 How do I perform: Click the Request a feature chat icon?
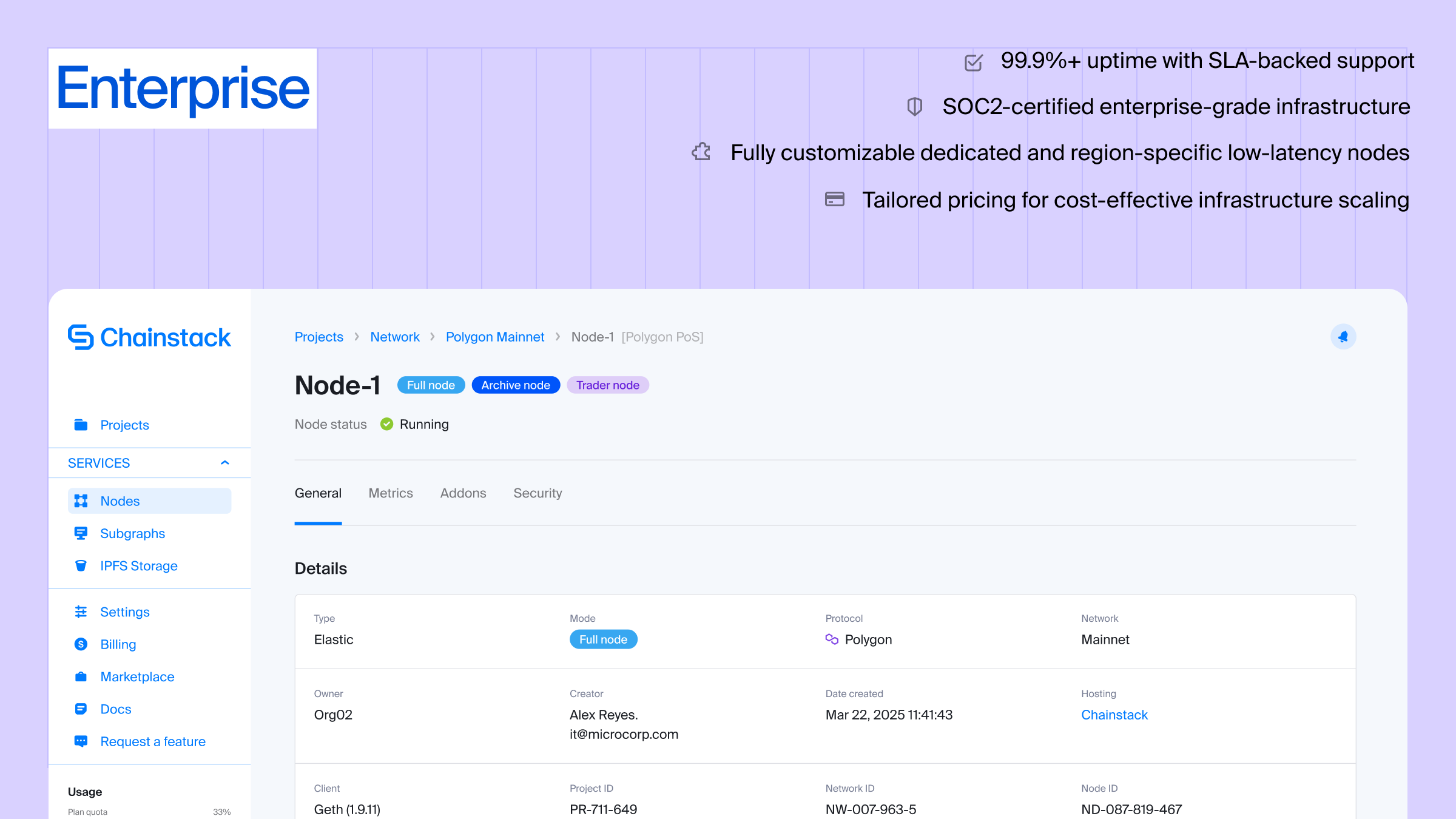81,741
